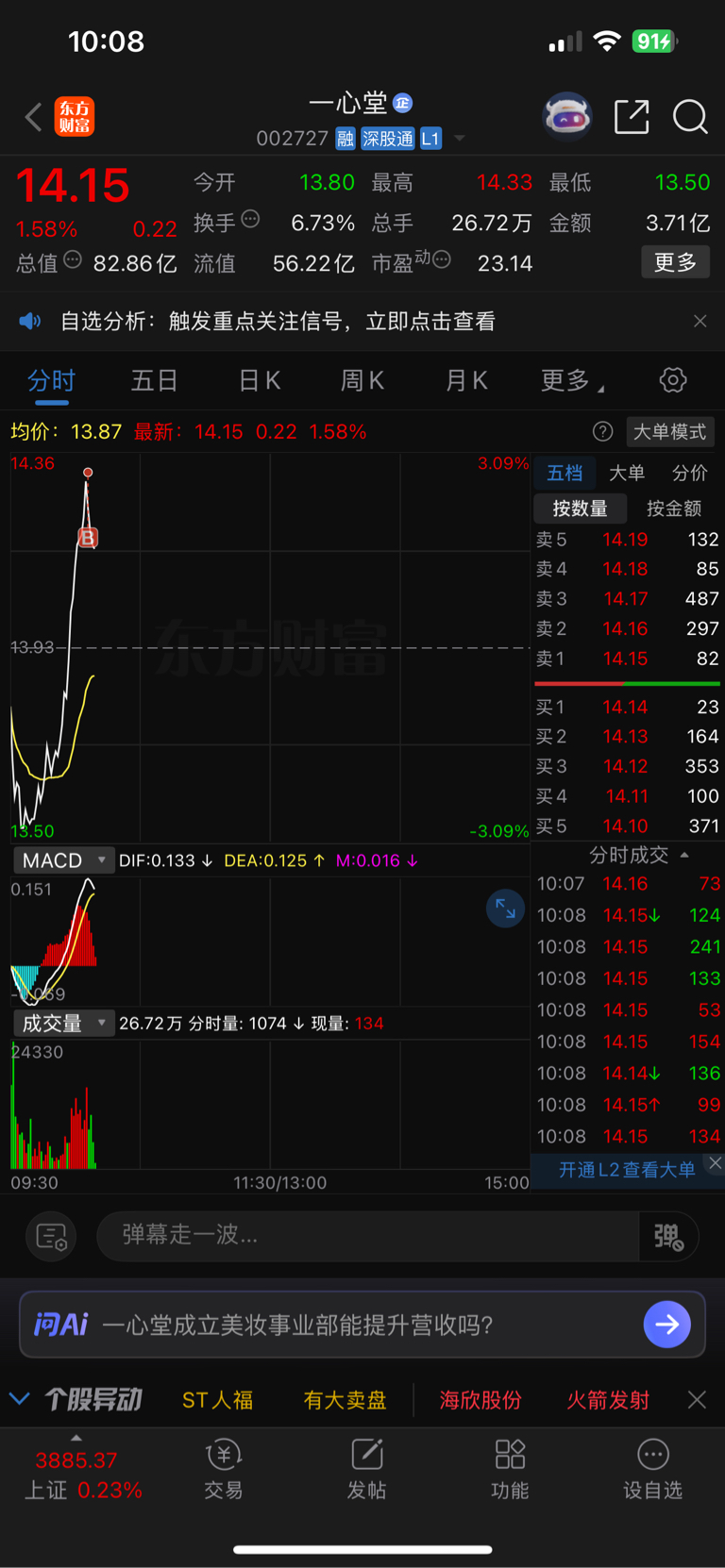Select the 五档 order book tab
Image resolution: width=725 pixels, height=1568 pixels.
565,473
